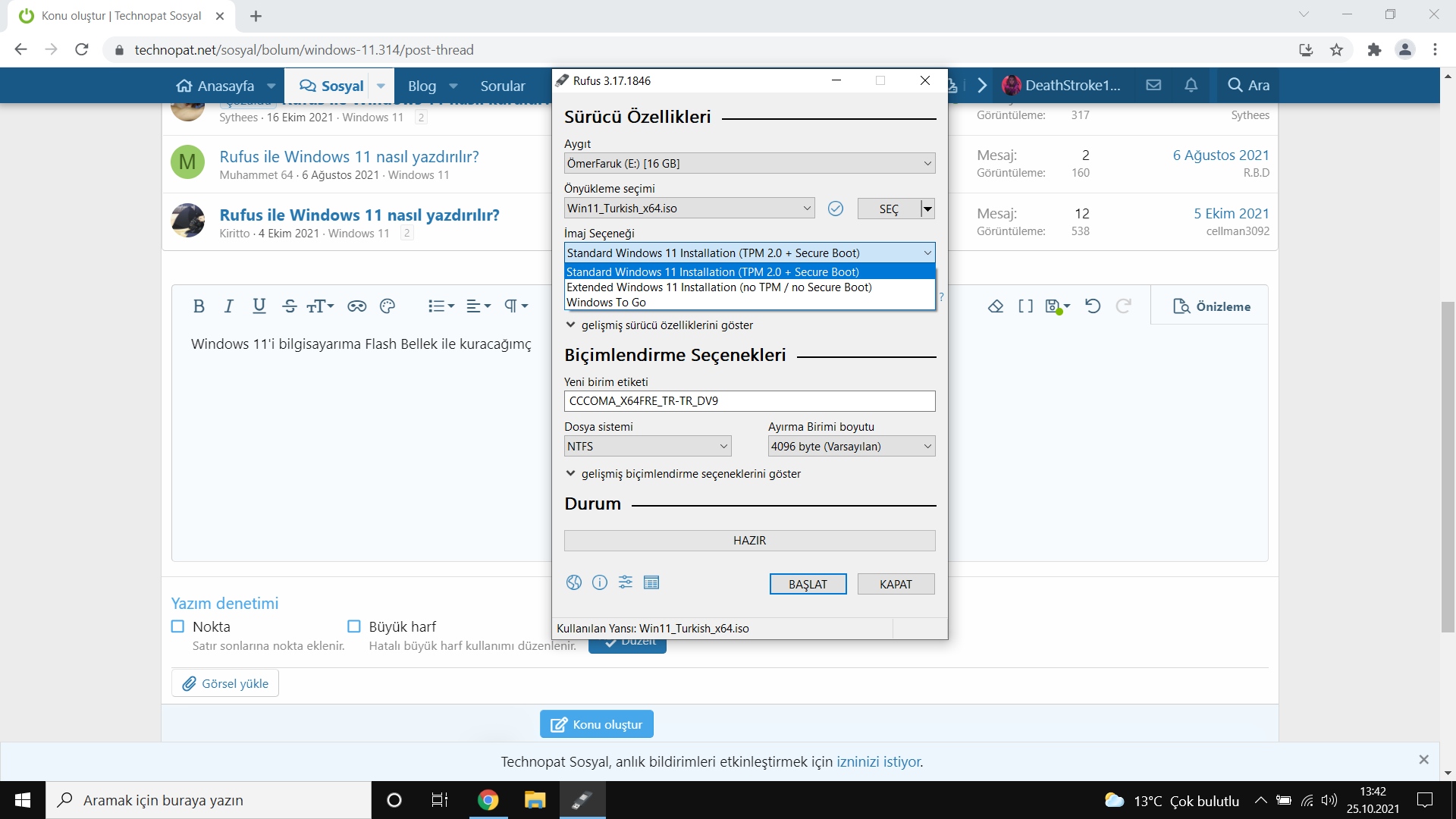Open the Rufus about info icon

pyautogui.click(x=600, y=582)
